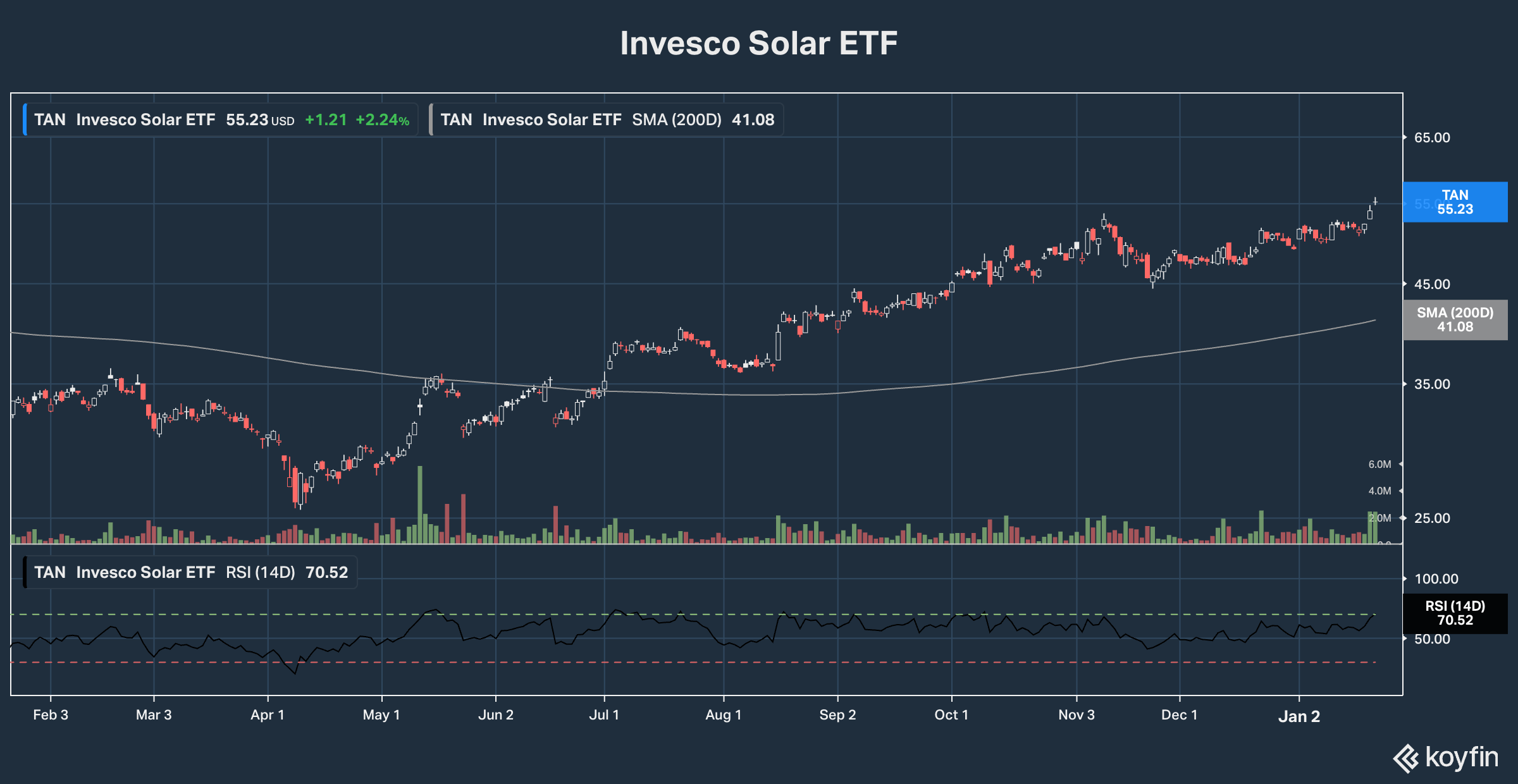Click the Jan 2 date marker

[x=1299, y=716]
